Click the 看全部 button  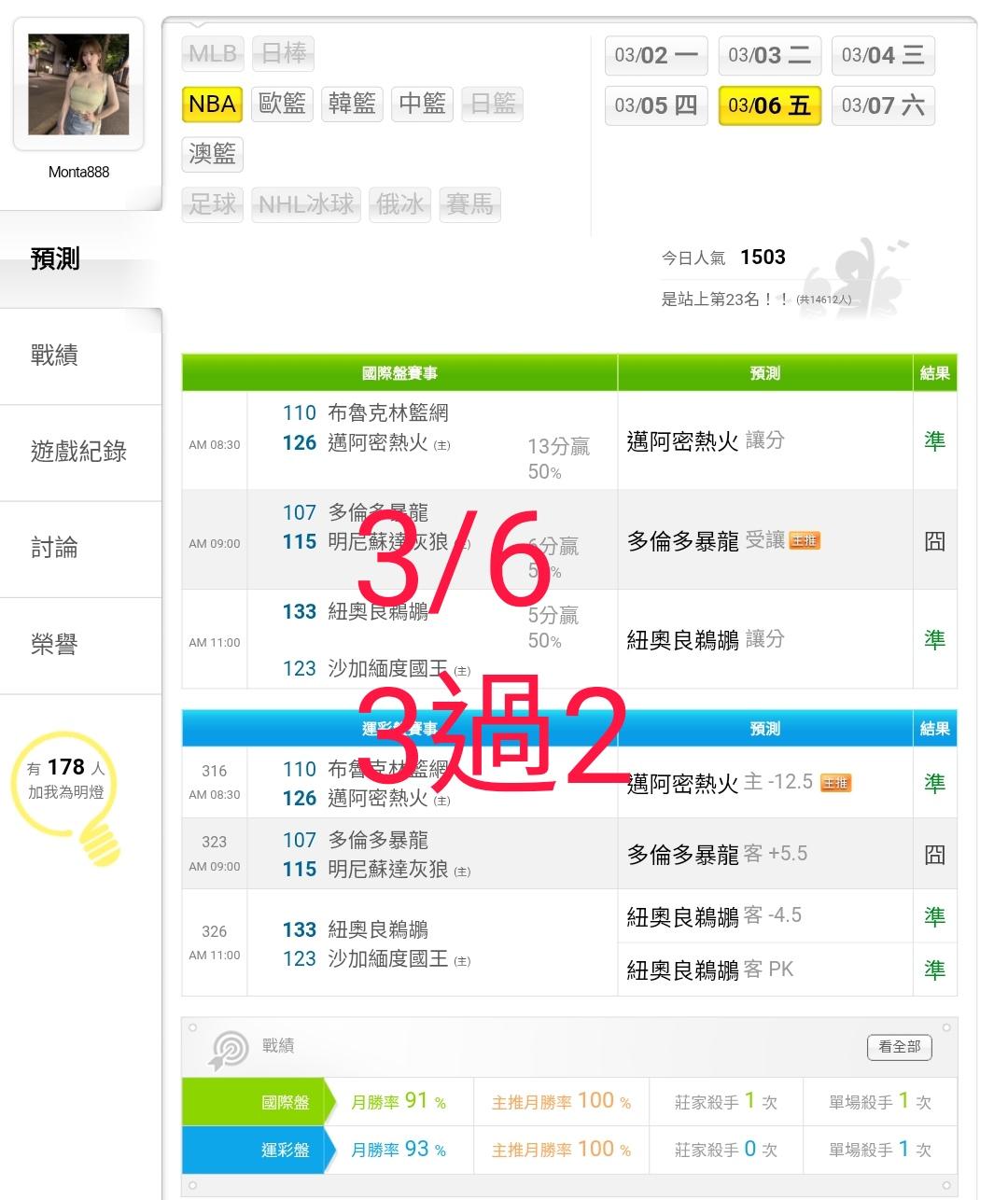(x=900, y=1047)
